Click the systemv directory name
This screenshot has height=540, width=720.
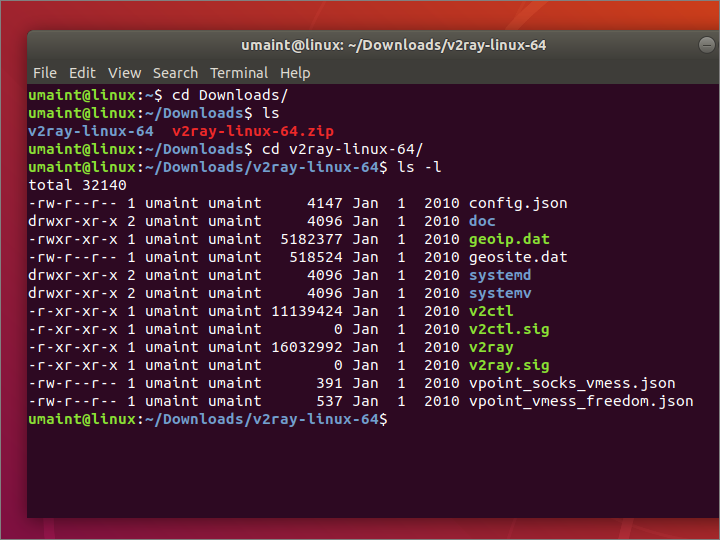click(x=499, y=293)
